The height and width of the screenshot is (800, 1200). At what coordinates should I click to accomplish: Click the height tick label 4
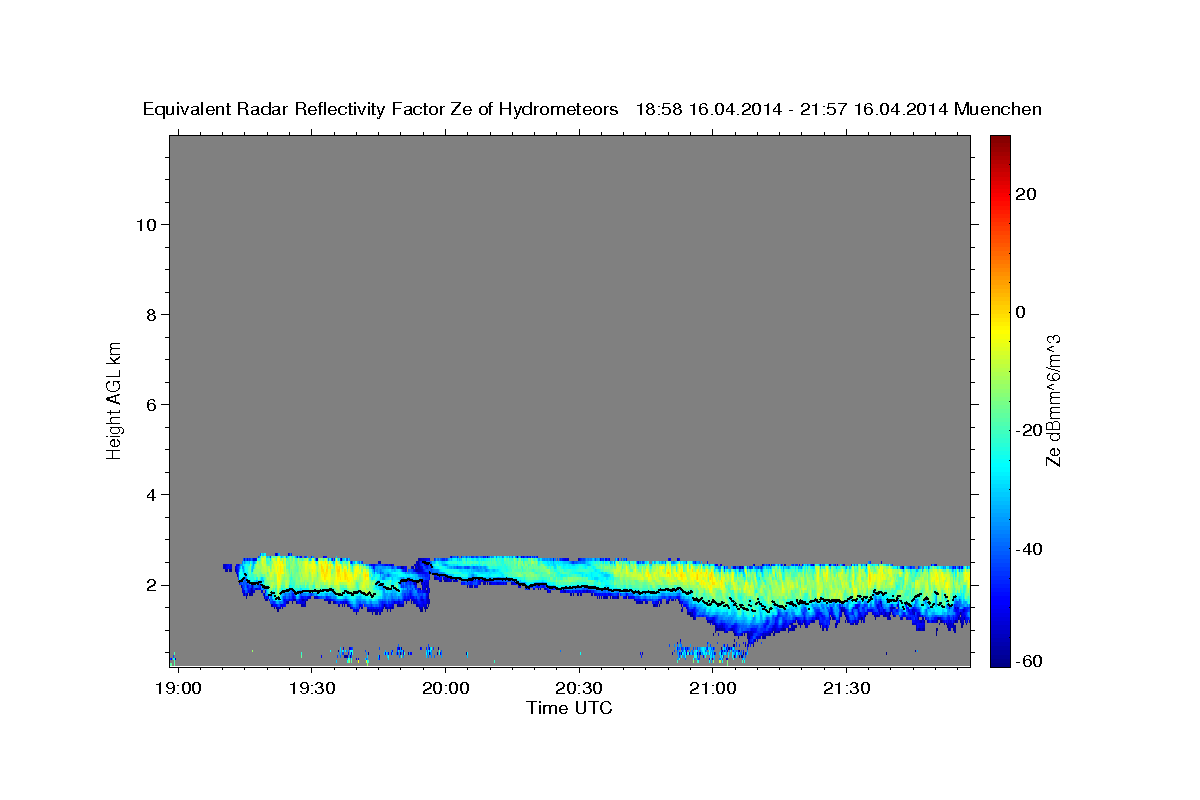[x=150, y=494]
